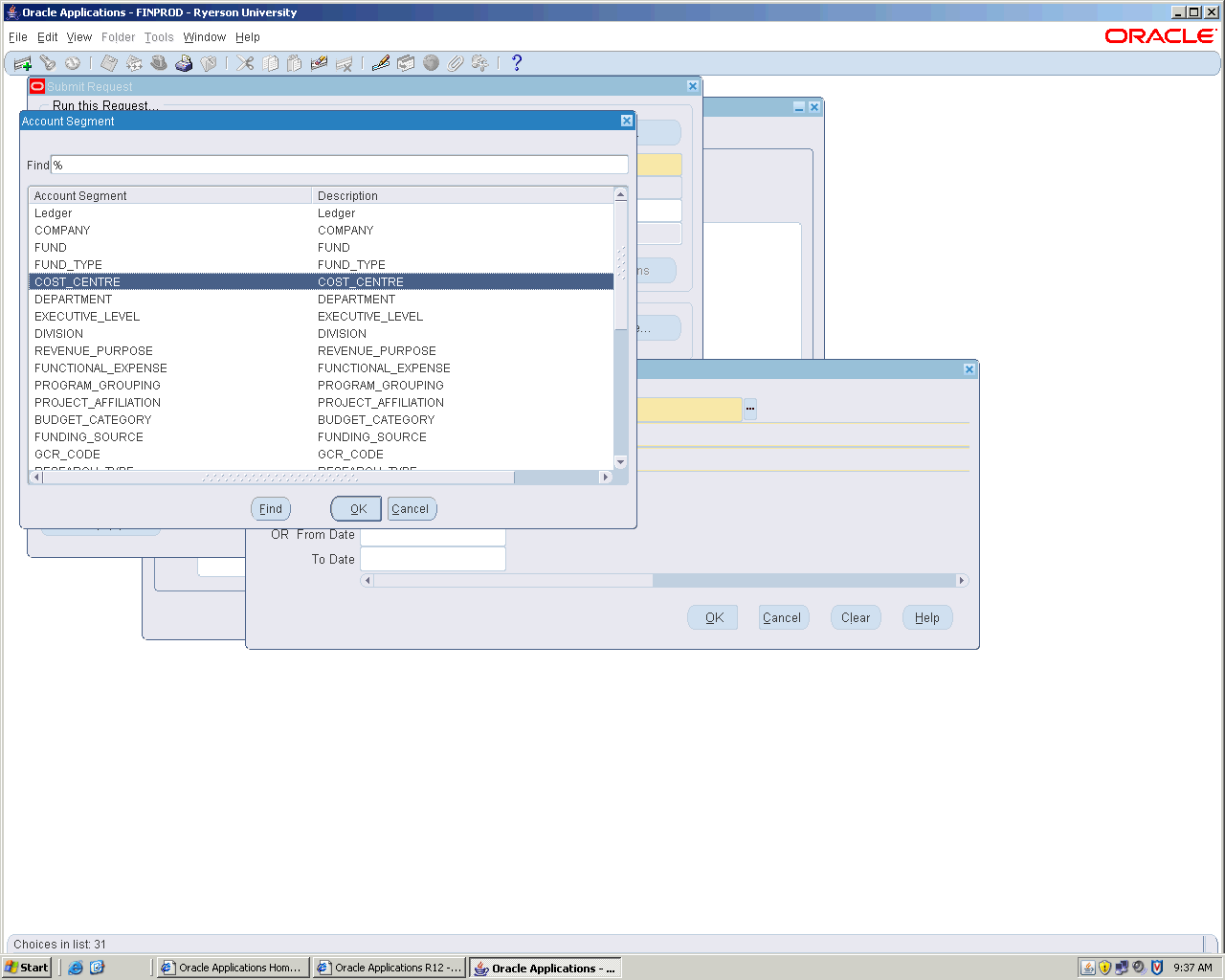This screenshot has height=980, width=1225.
Task: Click the Print toolbar icon
Action: tap(184, 63)
